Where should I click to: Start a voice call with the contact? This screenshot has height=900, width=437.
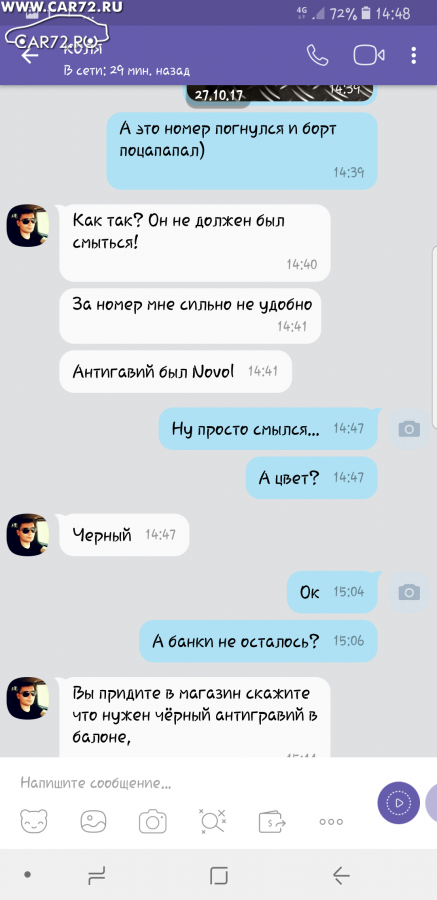pos(317,55)
